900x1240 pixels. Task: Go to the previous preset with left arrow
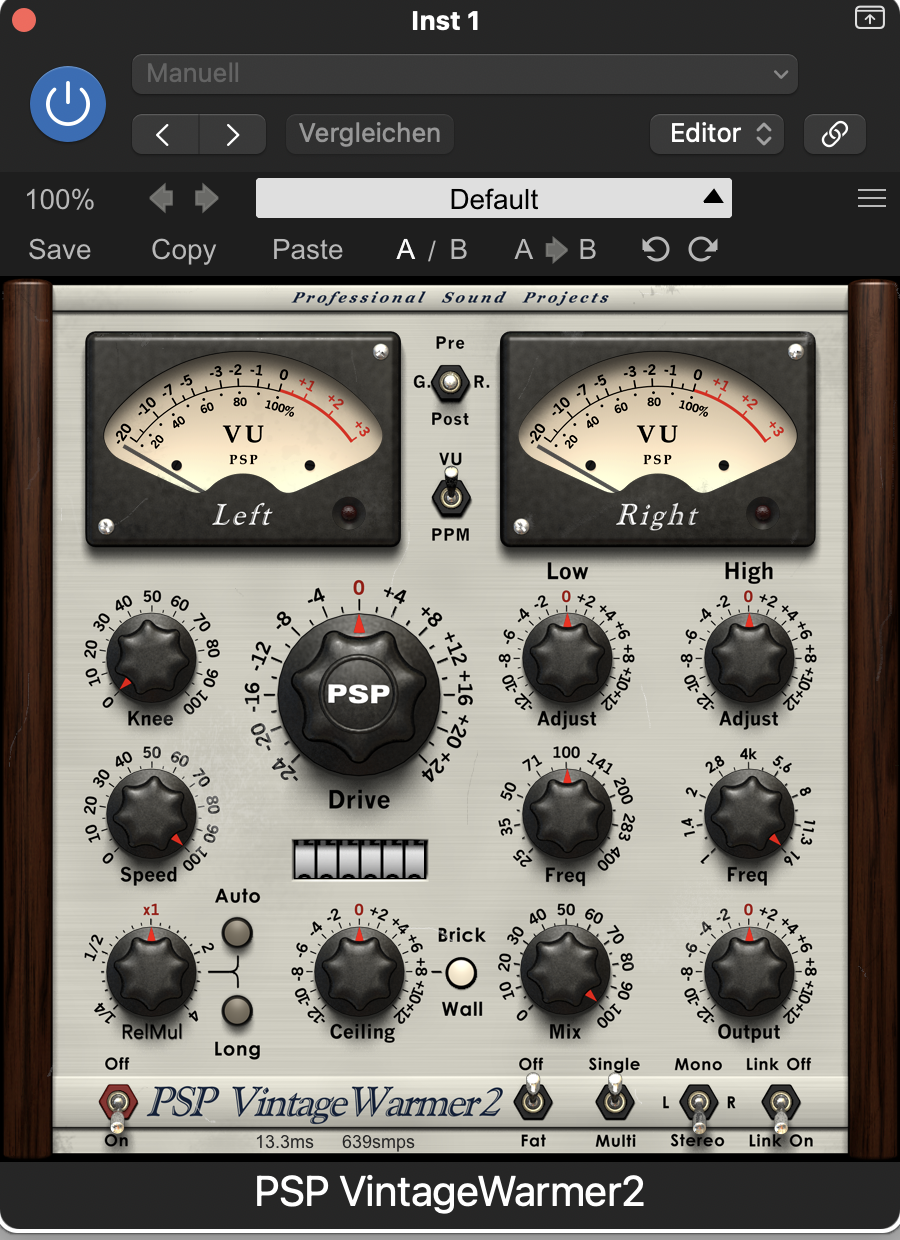click(166, 134)
